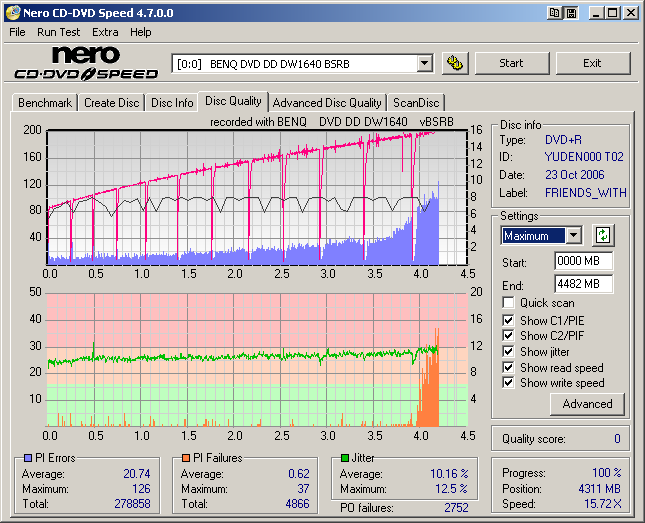Click the upper PI errors graph
This screenshot has height=523, width=645.
click(x=258, y=198)
